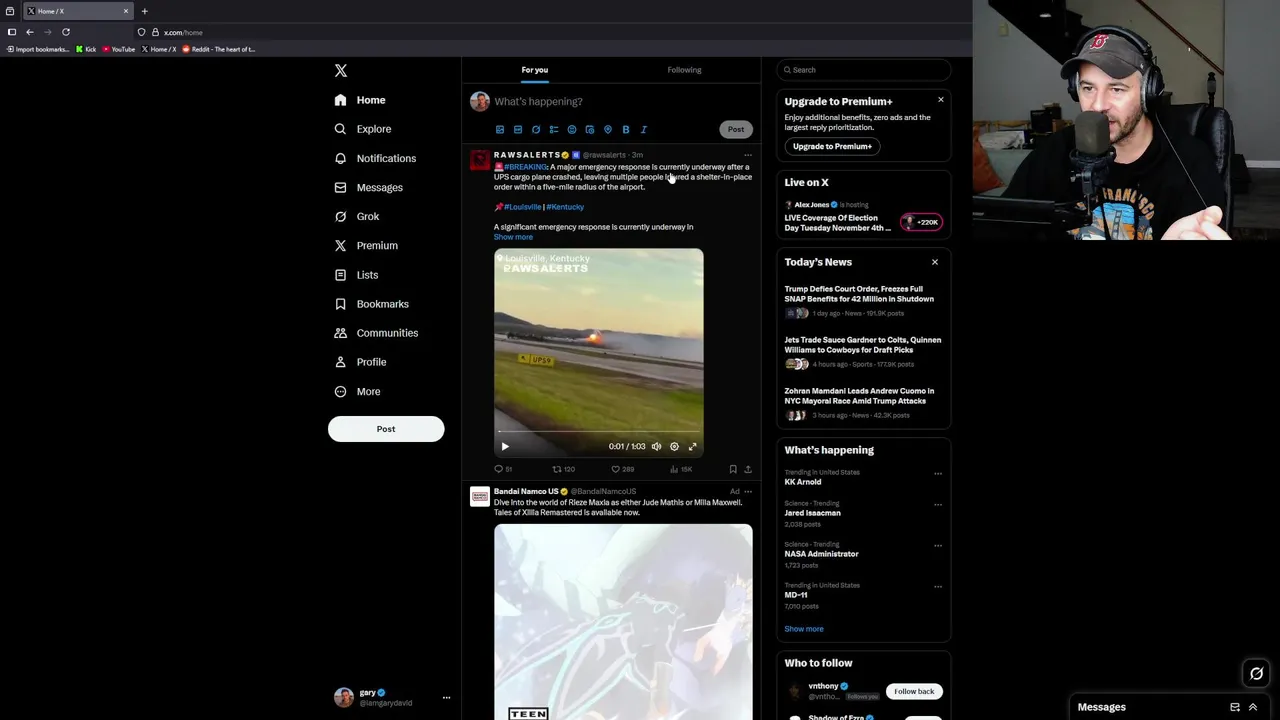View analytics for the RAWSALERTS post
The width and height of the screenshot is (1280, 720).
coord(680,469)
